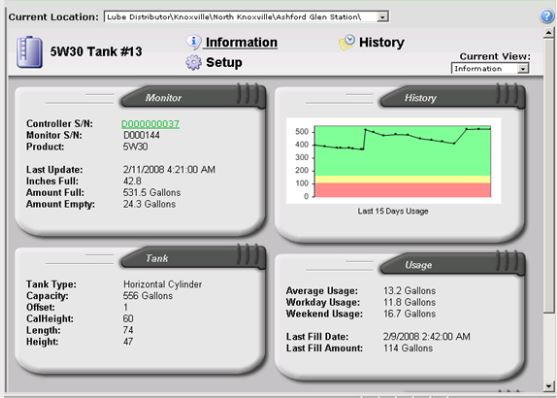Go to the History page link
The image size is (557, 398).
pos(382,42)
